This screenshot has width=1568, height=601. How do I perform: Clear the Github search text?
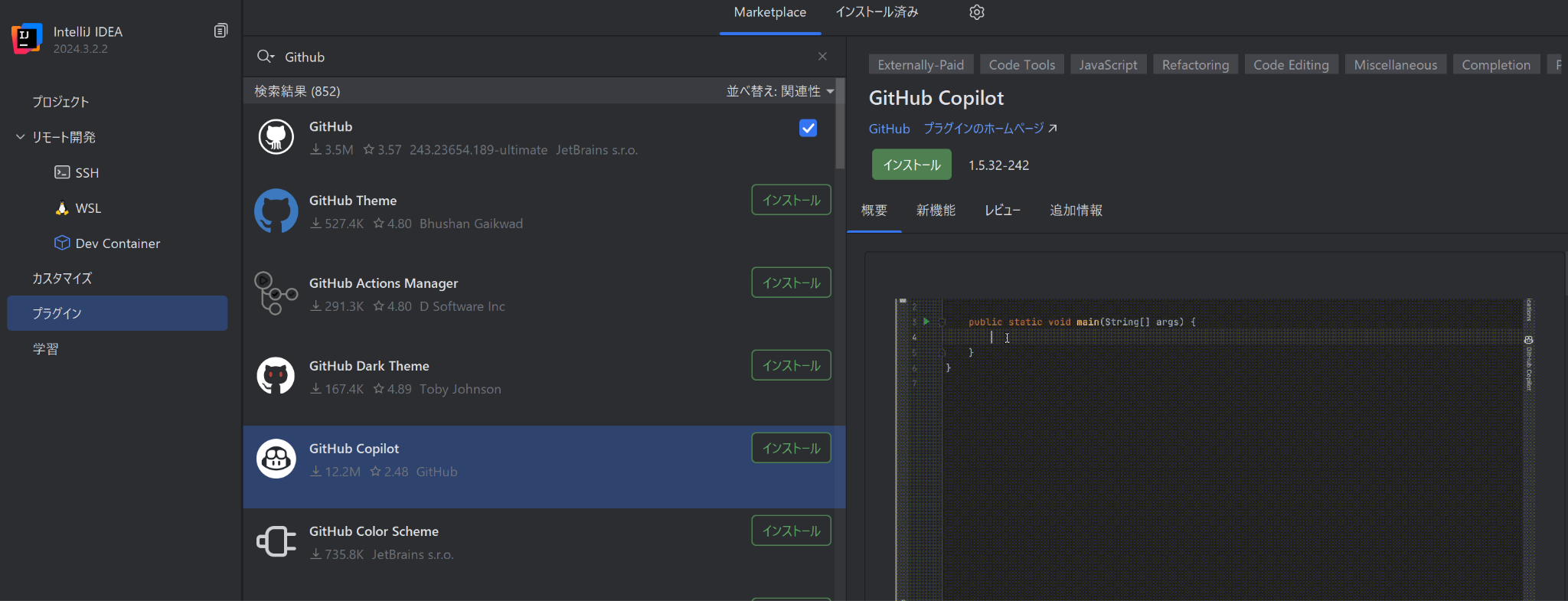pyautogui.click(x=822, y=57)
